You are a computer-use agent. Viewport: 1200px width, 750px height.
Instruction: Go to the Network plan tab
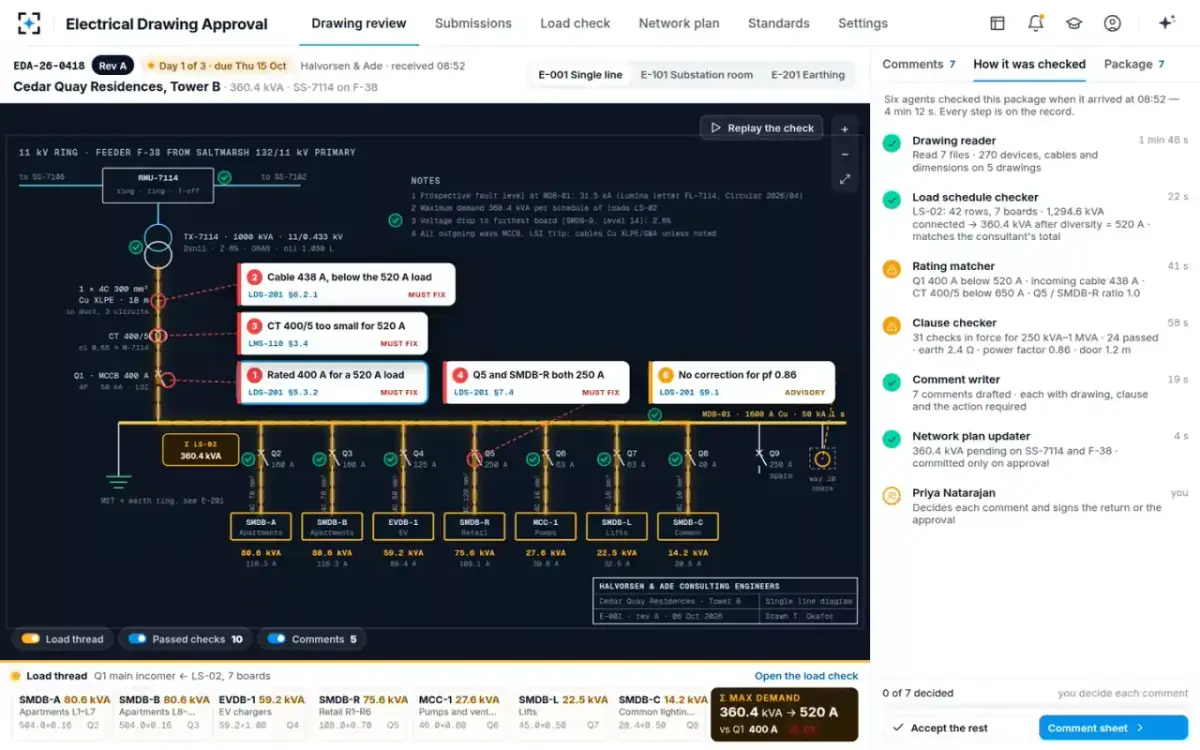point(679,23)
